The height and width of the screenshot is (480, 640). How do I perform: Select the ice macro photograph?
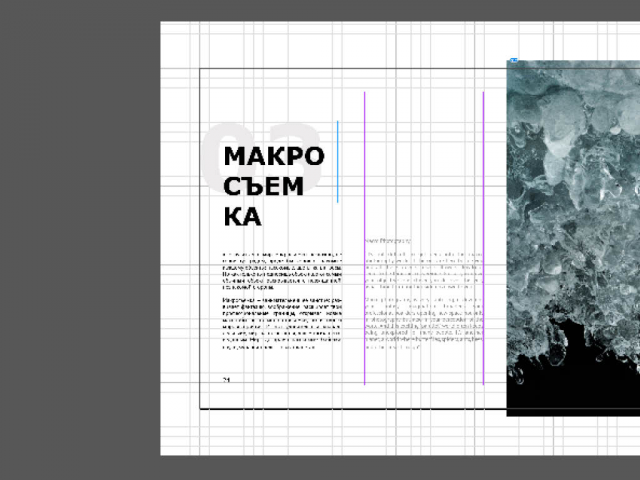click(x=573, y=238)
